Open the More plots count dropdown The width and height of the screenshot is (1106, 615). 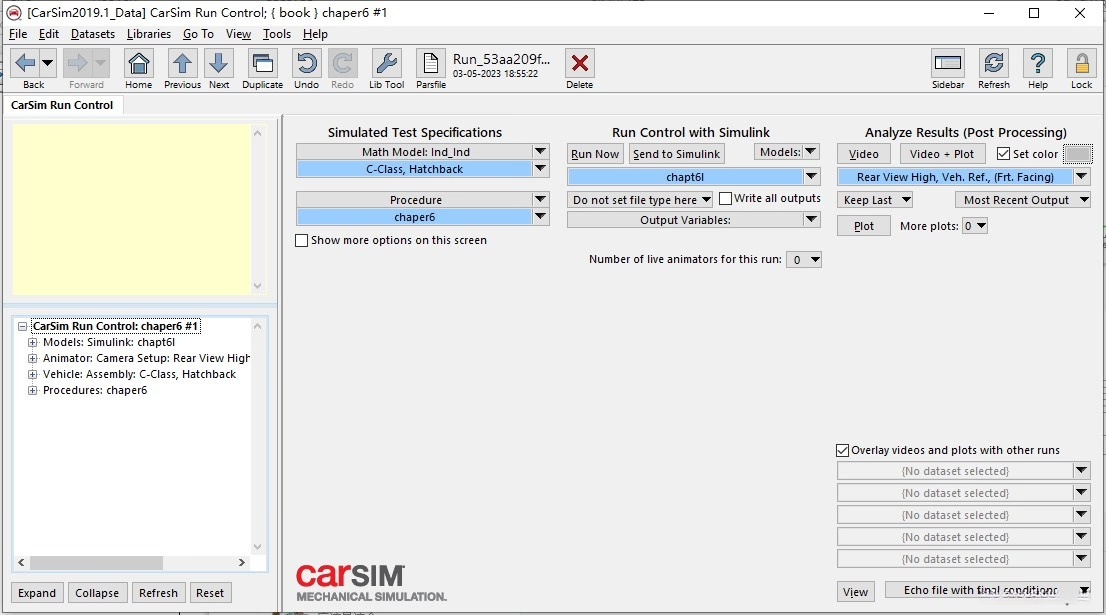(975, 226)
